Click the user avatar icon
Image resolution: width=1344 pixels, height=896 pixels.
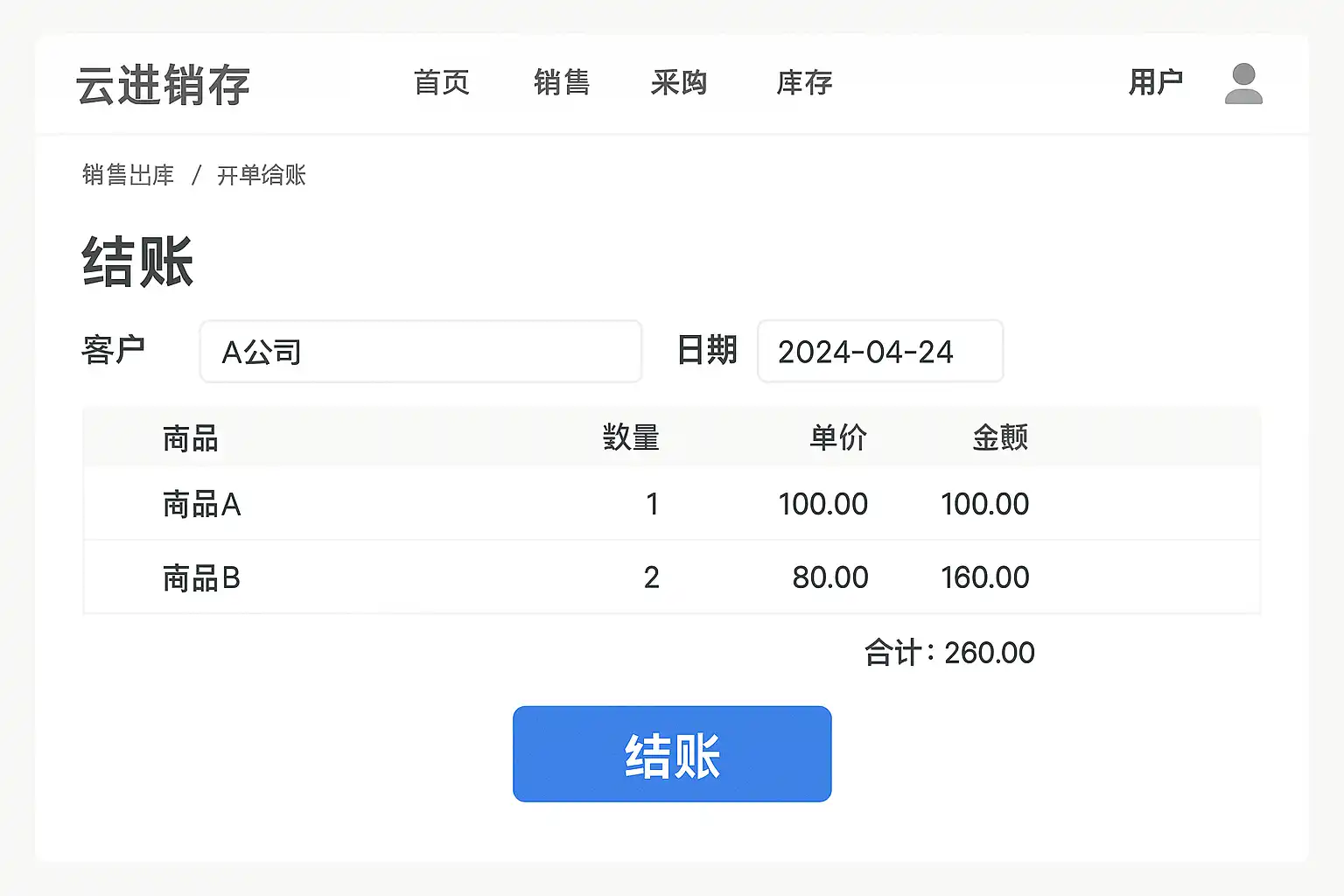click(1242, 84)
